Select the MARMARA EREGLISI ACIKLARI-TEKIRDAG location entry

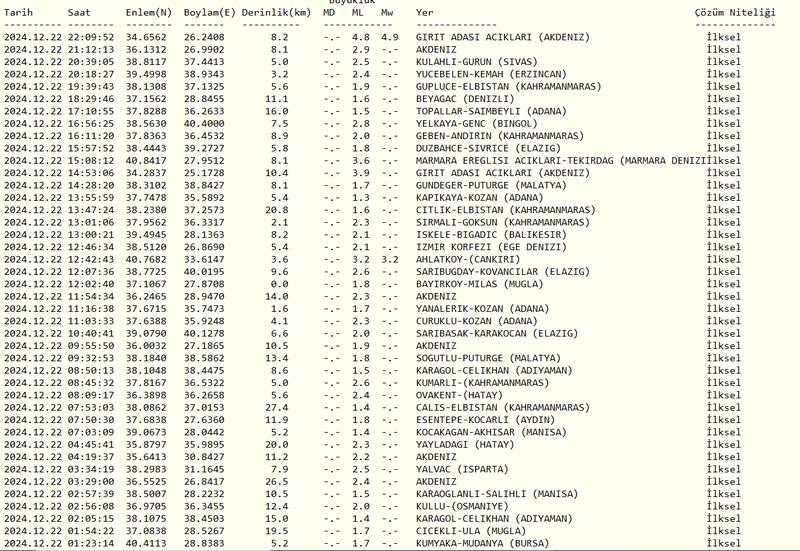tap(560, 160)
